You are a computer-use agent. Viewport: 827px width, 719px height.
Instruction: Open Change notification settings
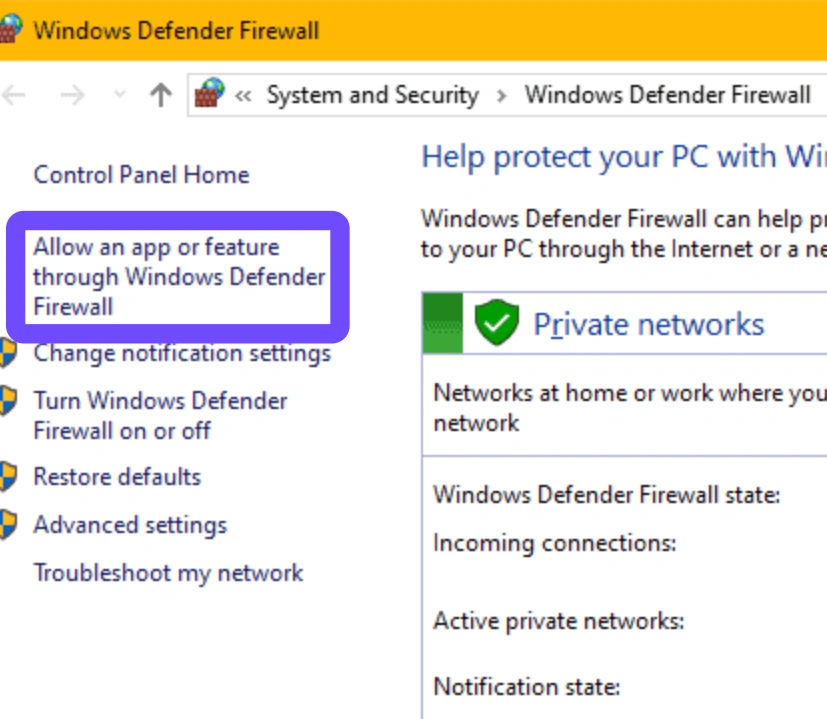click(x=182, y=353)
